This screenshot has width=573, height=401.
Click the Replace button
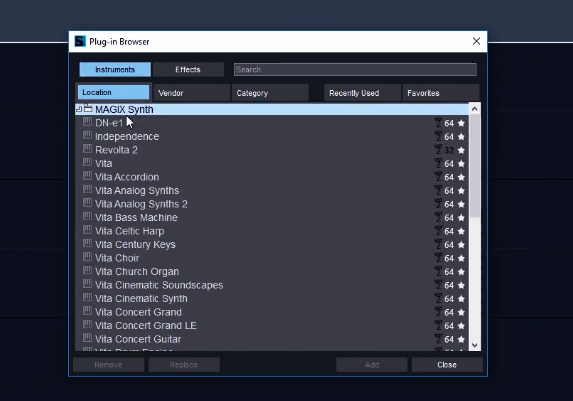click(184, 365)
